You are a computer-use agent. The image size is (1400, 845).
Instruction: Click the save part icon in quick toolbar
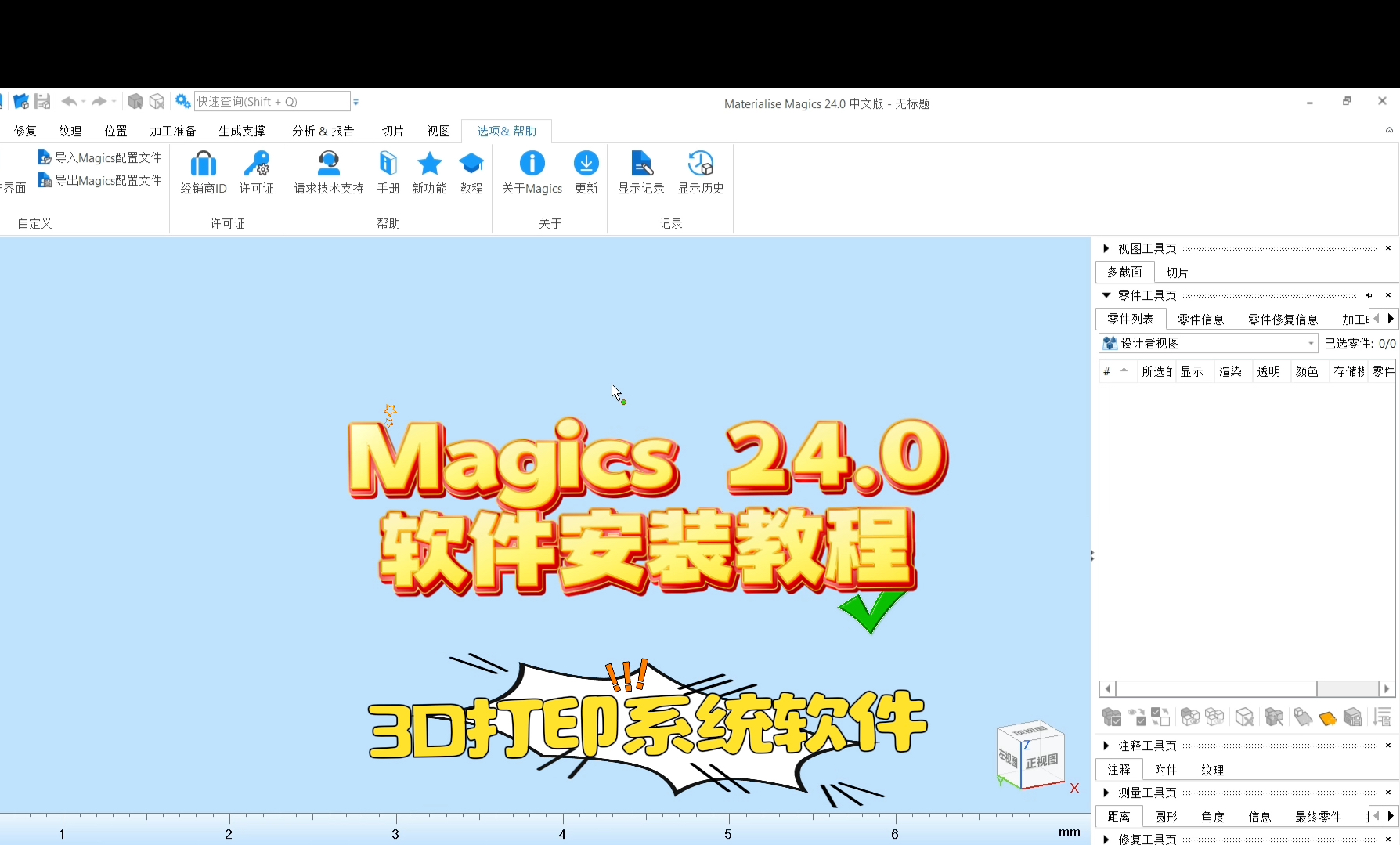coord(43,102)
